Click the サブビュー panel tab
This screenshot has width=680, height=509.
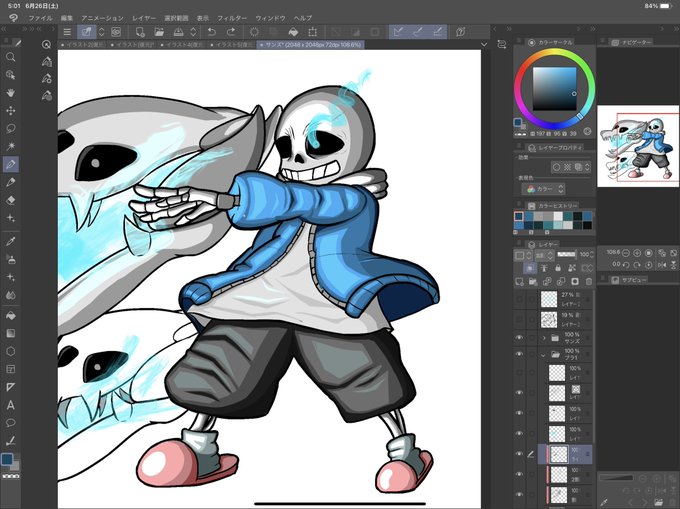click(x=629, y=280)
